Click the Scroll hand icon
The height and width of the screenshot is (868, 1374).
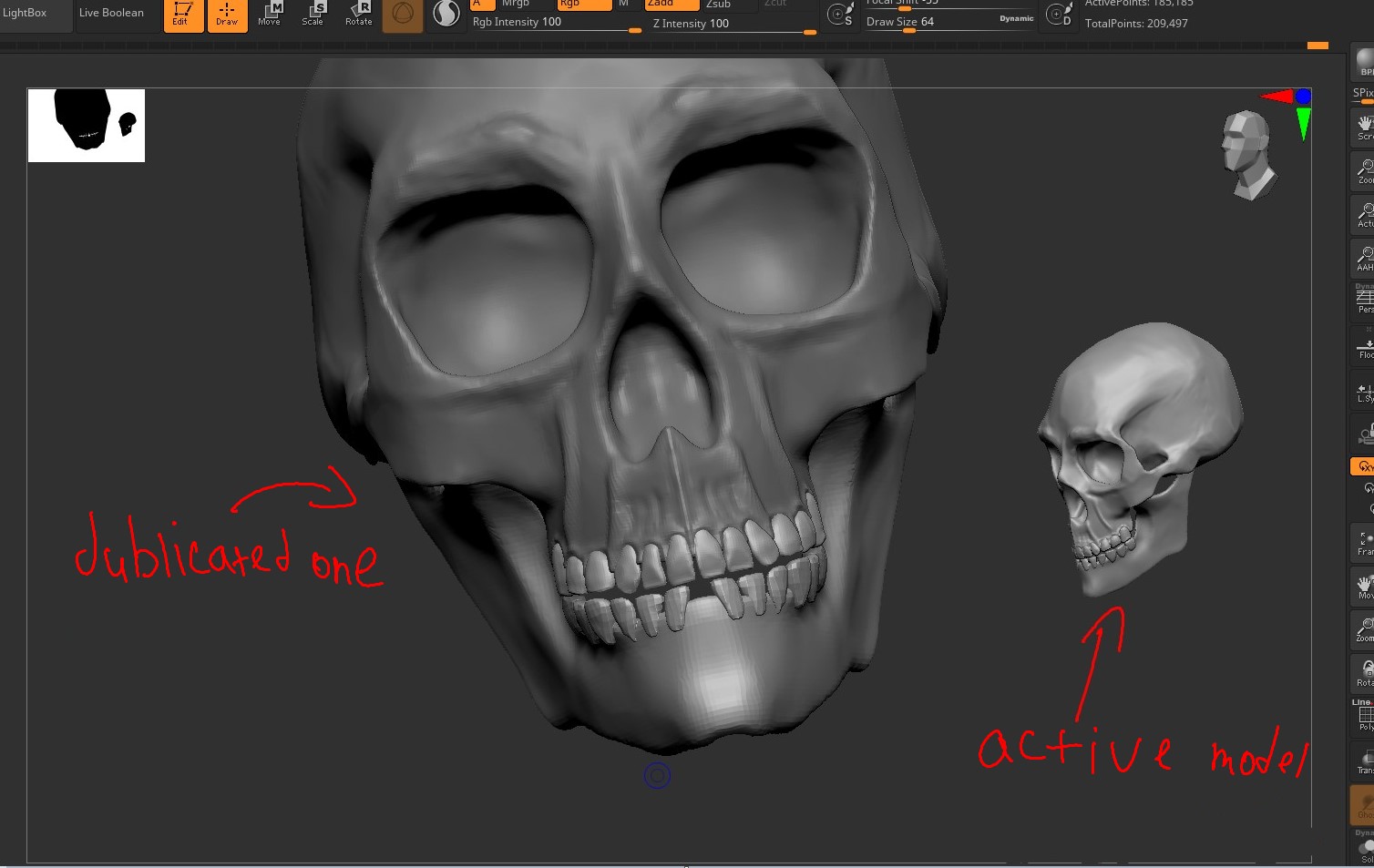[1364, 128]
